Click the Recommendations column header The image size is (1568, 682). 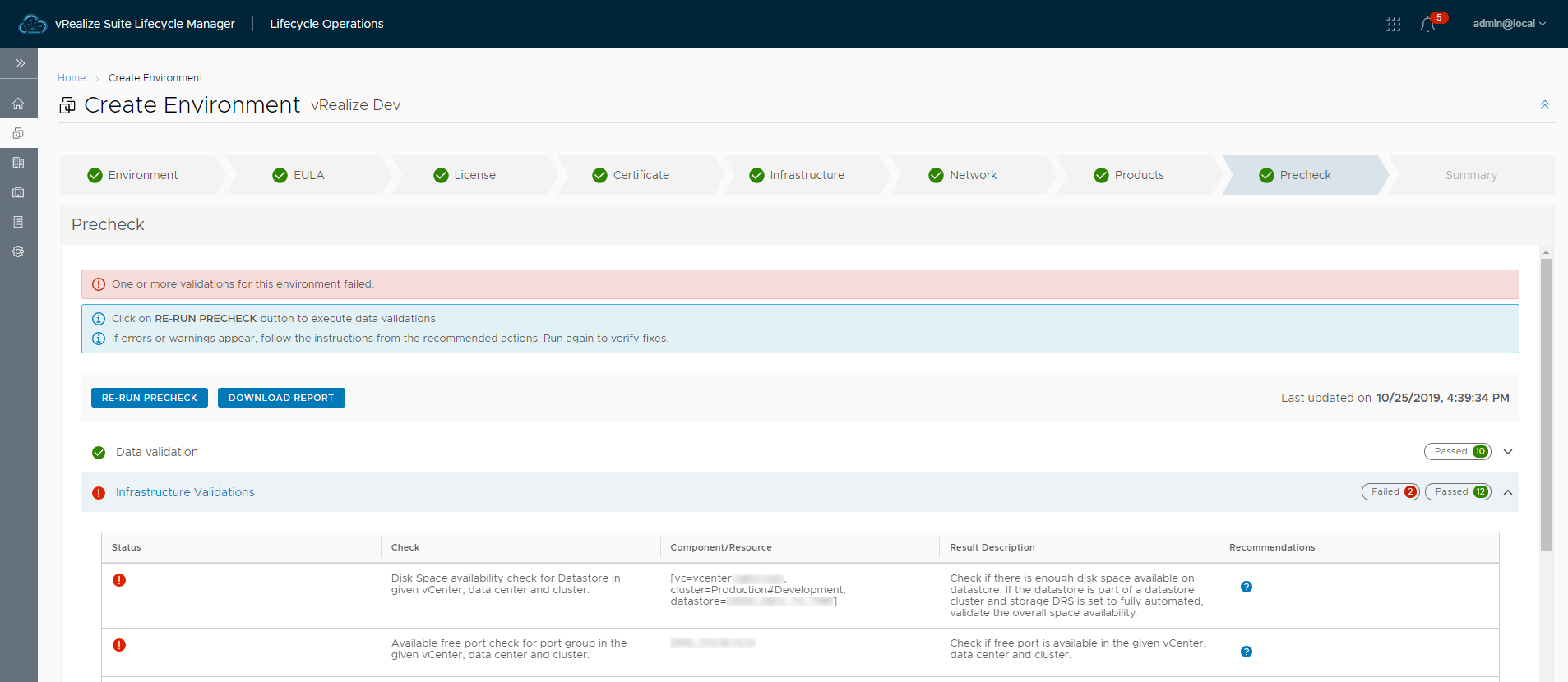tap(1272, 547)
